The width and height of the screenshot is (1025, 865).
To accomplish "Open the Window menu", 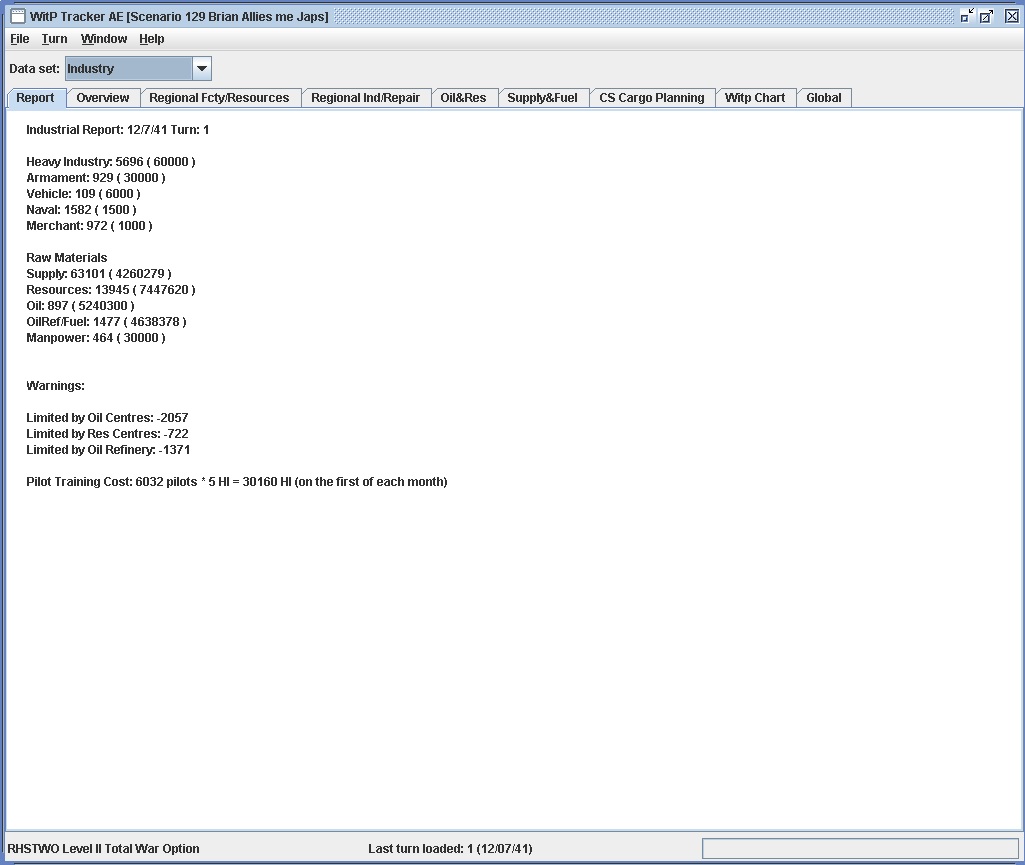I will coord(104,39).
